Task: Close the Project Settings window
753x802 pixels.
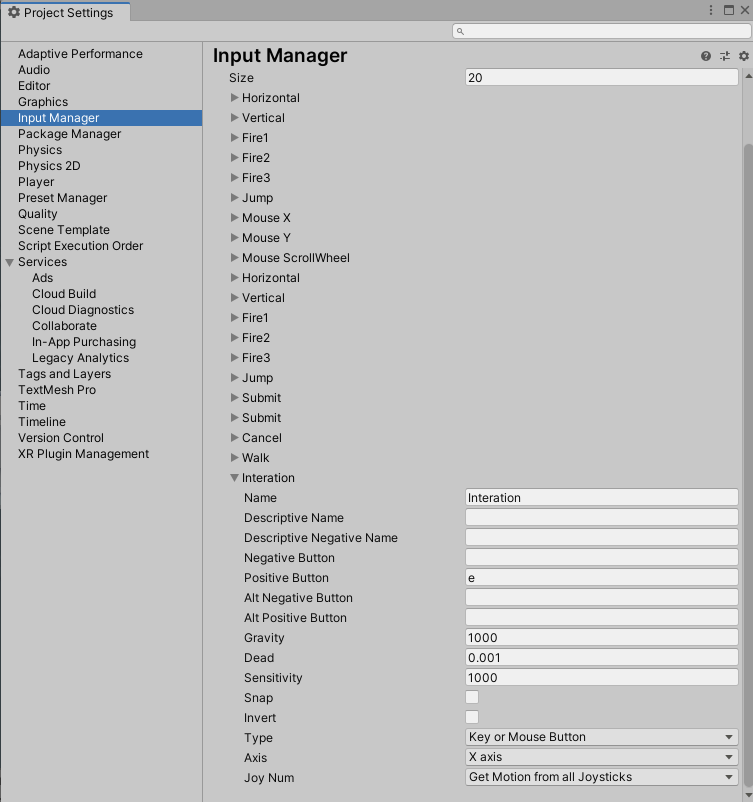Action: coord(745,10)
